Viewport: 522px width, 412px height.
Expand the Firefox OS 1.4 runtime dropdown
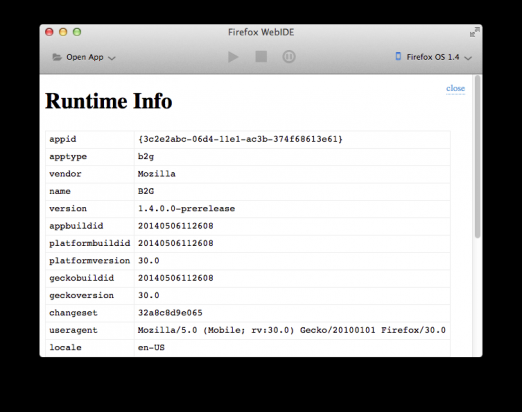[434, 57]
